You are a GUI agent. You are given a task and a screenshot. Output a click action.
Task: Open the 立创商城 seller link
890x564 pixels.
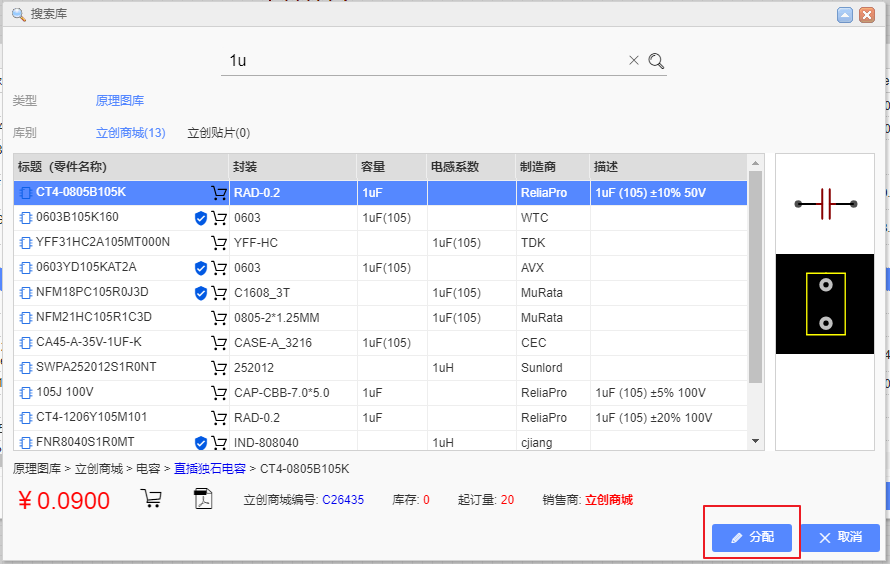coord(609,500)
